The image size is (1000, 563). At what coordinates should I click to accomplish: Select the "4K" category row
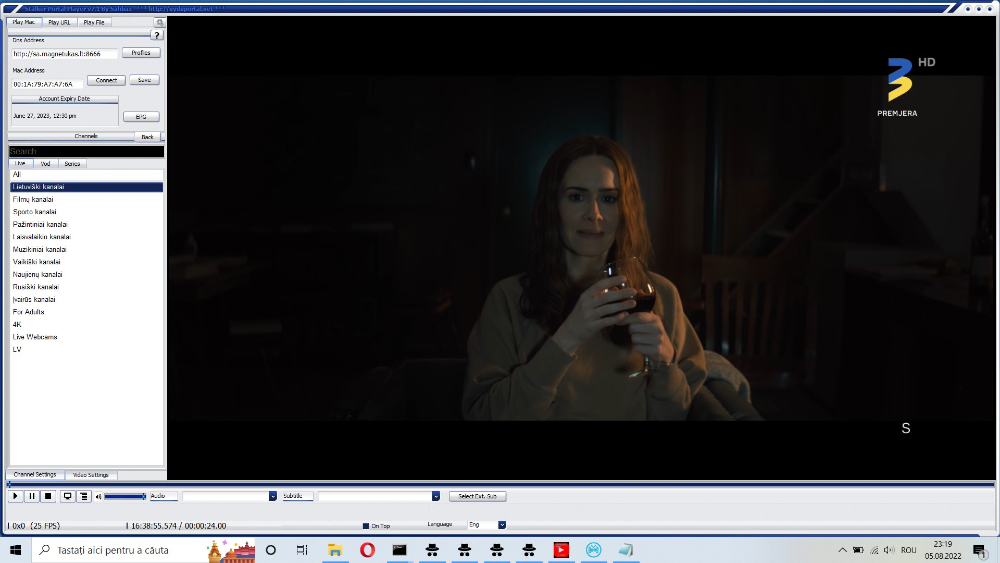click(87, 325)
